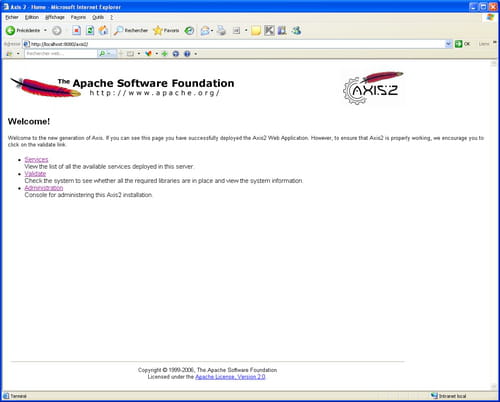Print the page with the printer icon

(221, 31)
